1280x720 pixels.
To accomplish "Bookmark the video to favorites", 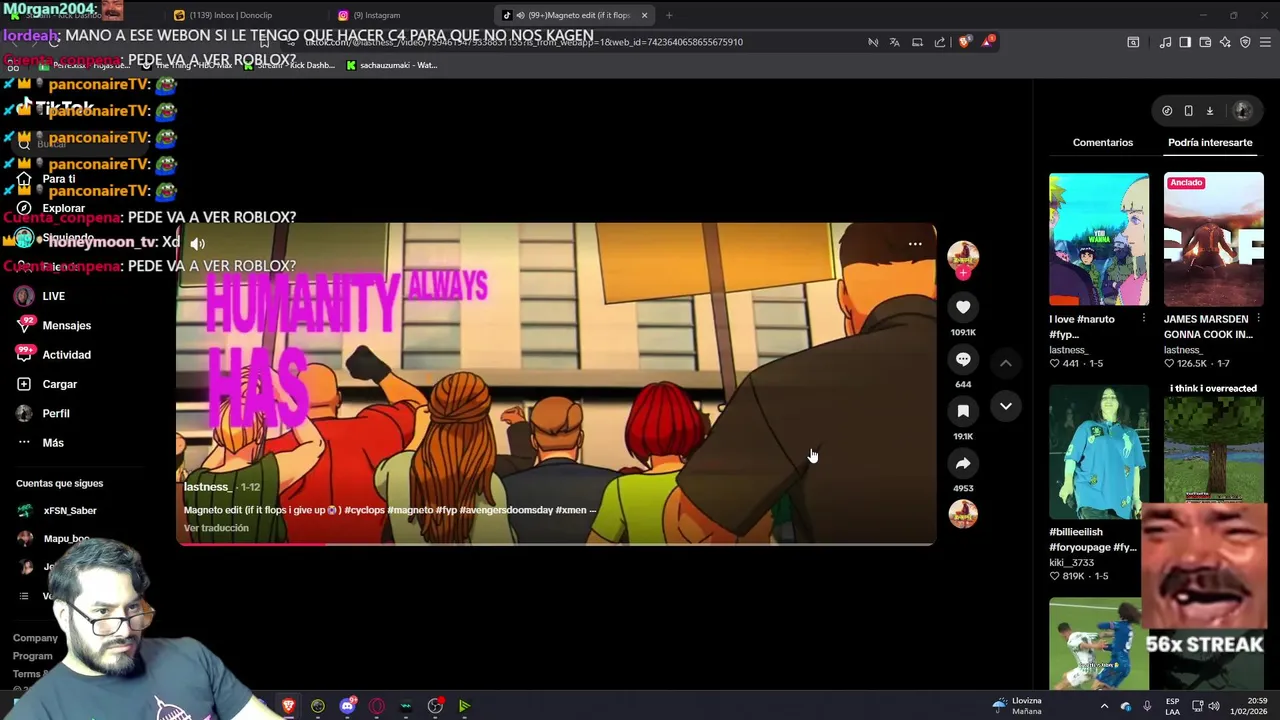I will (963, 411).
